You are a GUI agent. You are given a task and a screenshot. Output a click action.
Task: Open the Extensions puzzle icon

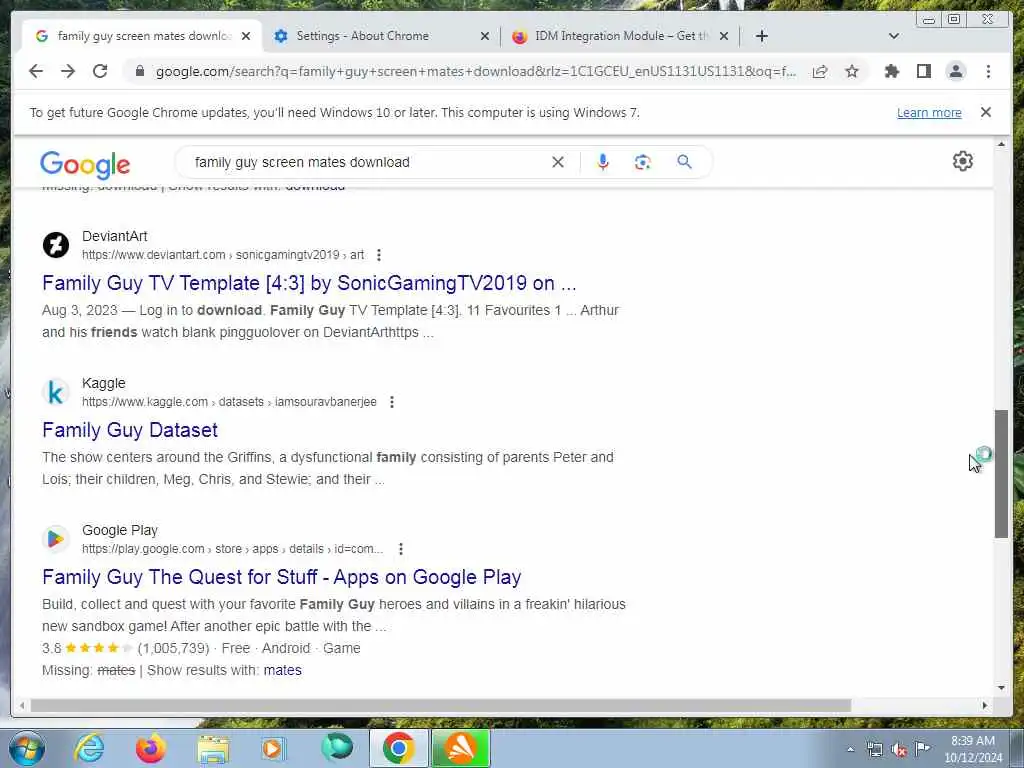[891, 71]
